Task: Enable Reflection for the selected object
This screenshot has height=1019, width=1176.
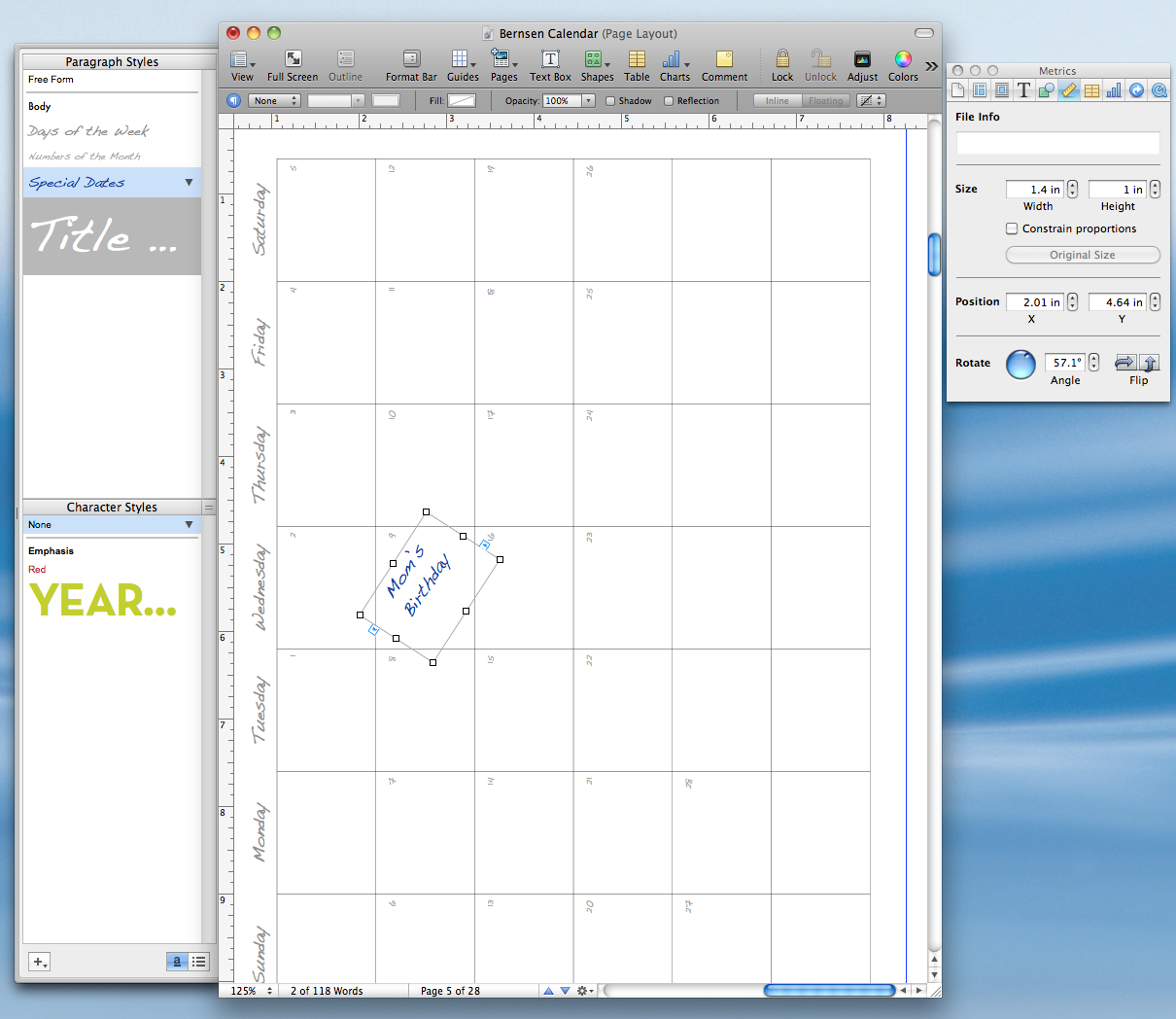Action: (x=669, y=100)
